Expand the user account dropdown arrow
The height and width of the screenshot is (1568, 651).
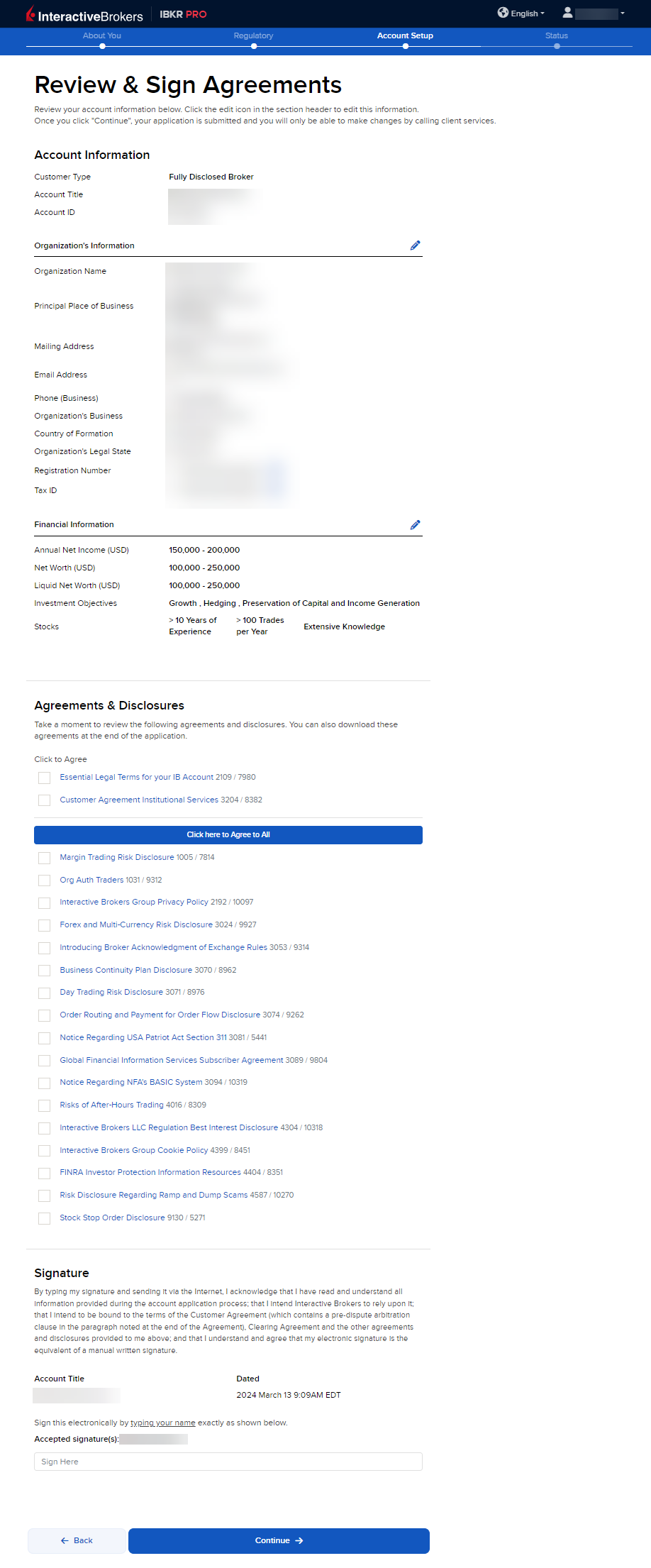623,13
